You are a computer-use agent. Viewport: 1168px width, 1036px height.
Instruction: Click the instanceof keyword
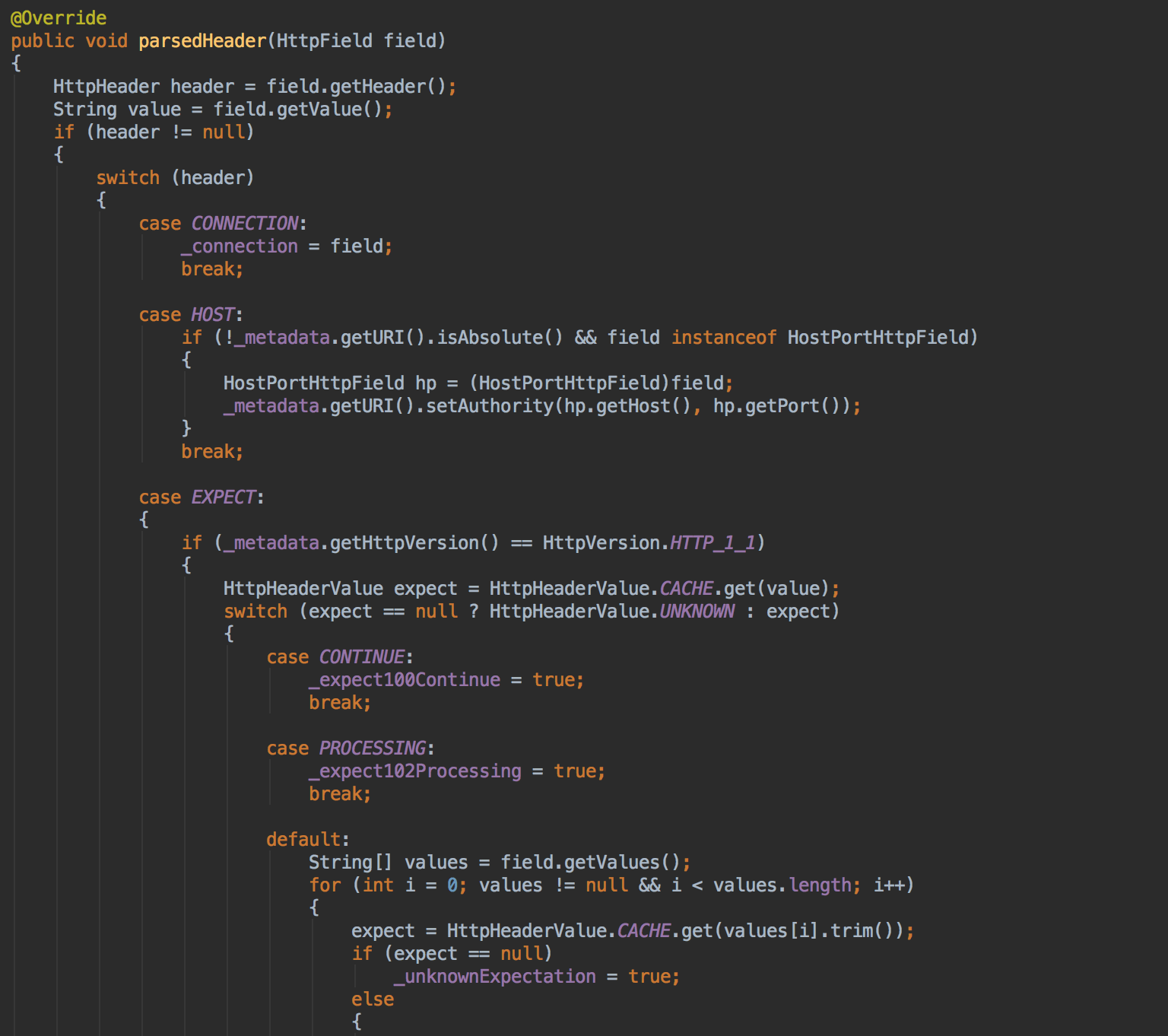tap(724, 337)
